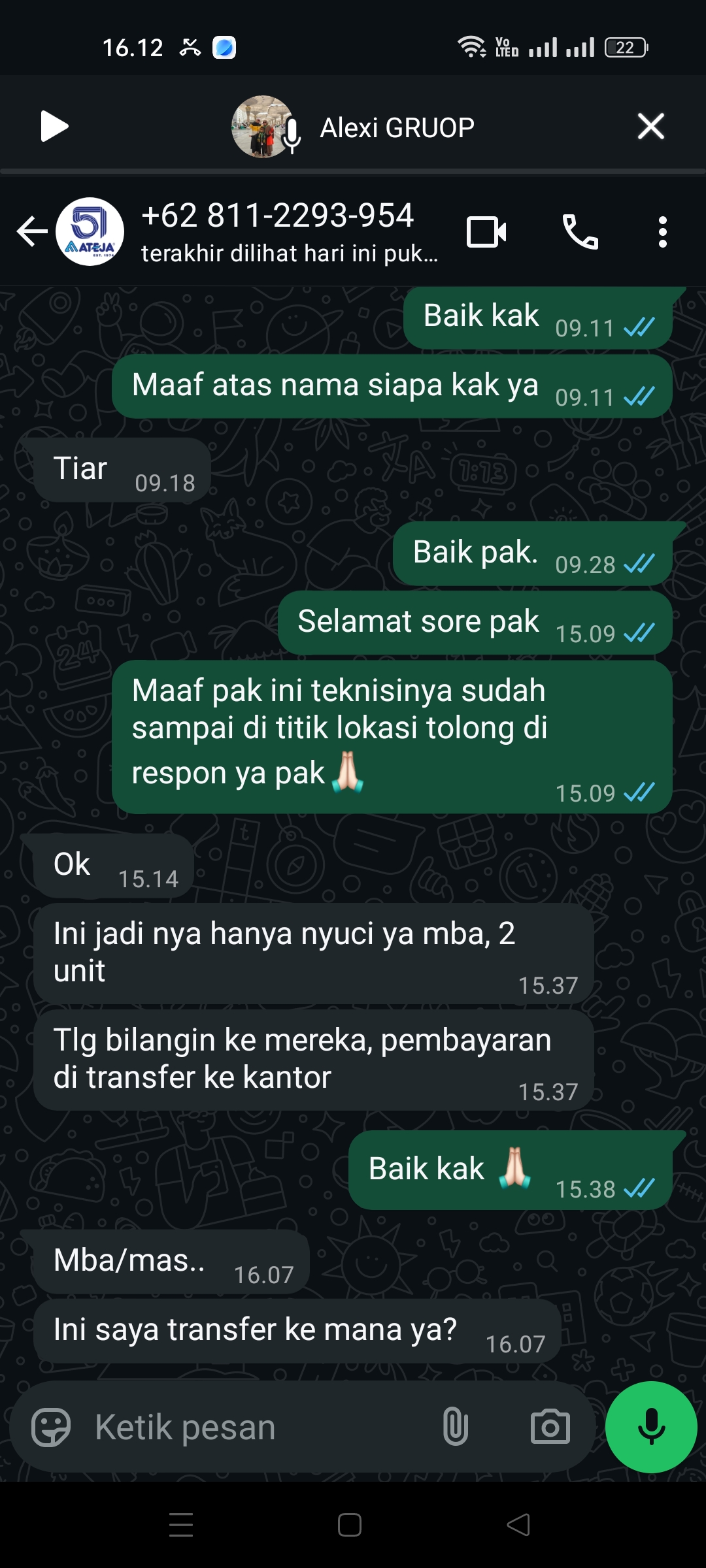The image size is (706, 1568).
Task: Start a video call with the contact
Action: click(486, 232)
